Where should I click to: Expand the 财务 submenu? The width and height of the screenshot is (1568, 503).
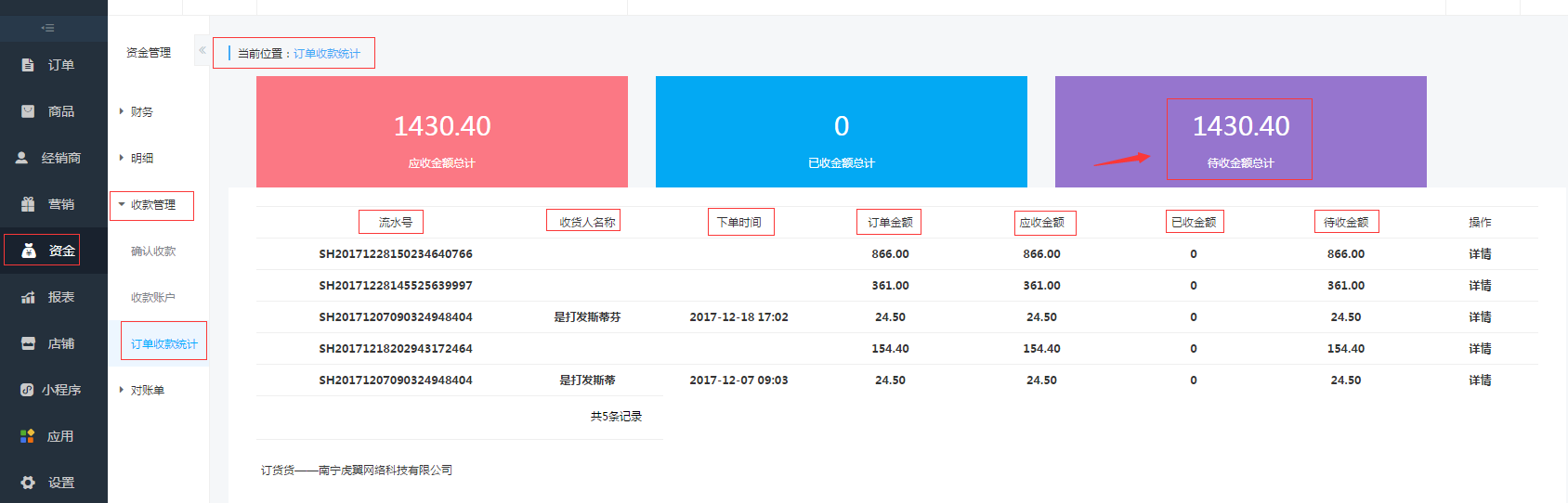tap(141, 111)
